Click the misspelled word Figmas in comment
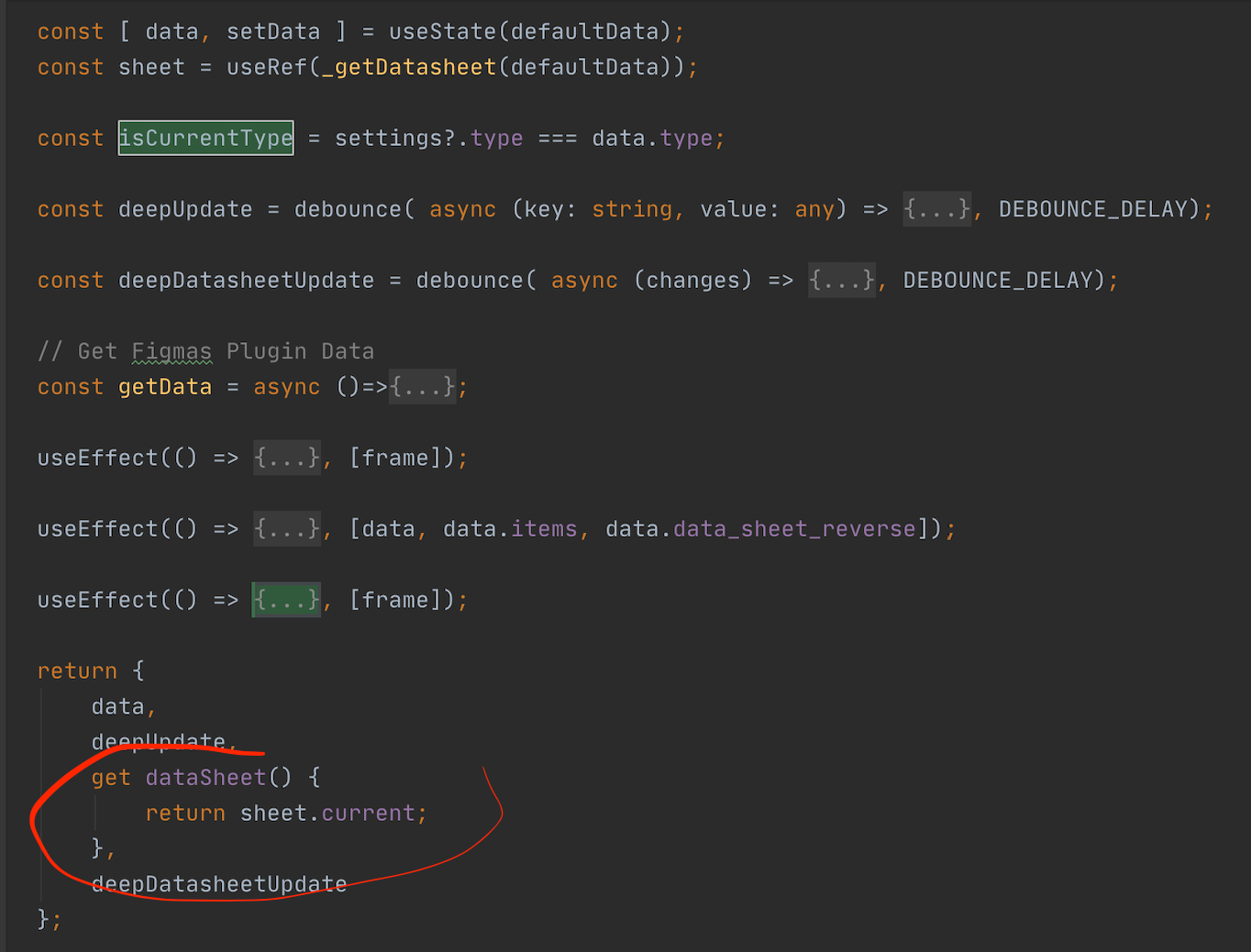The height and width of the screenshot is (952, 1251). 172,351
